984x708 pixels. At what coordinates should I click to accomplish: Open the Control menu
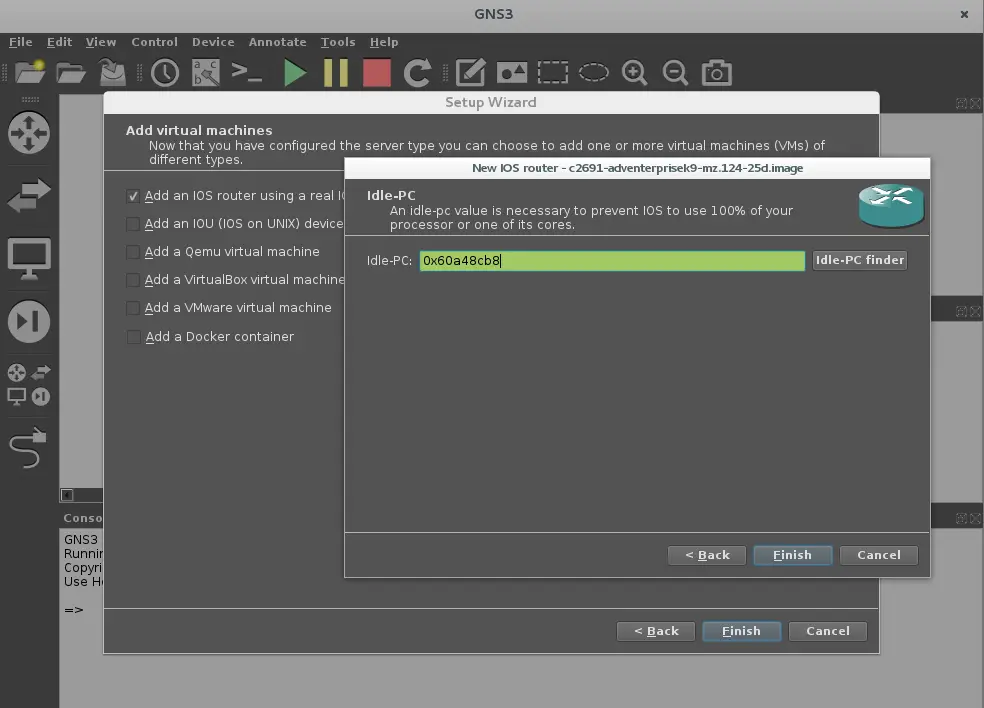click(154, 42)
